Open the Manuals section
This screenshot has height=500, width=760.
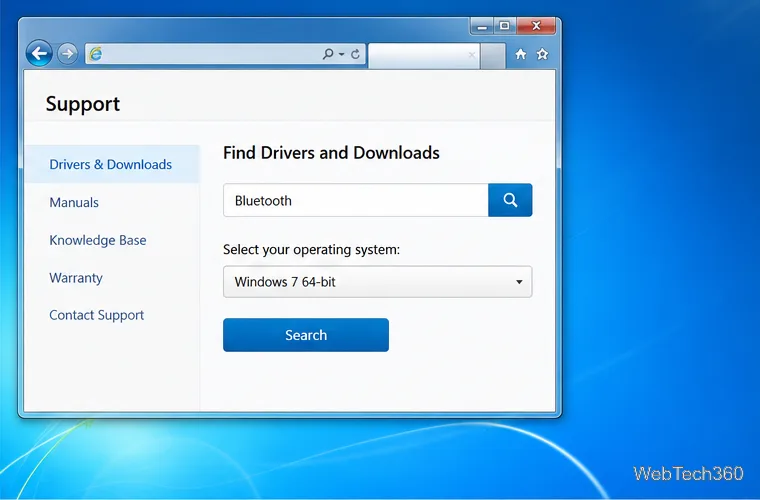point(74,202)
